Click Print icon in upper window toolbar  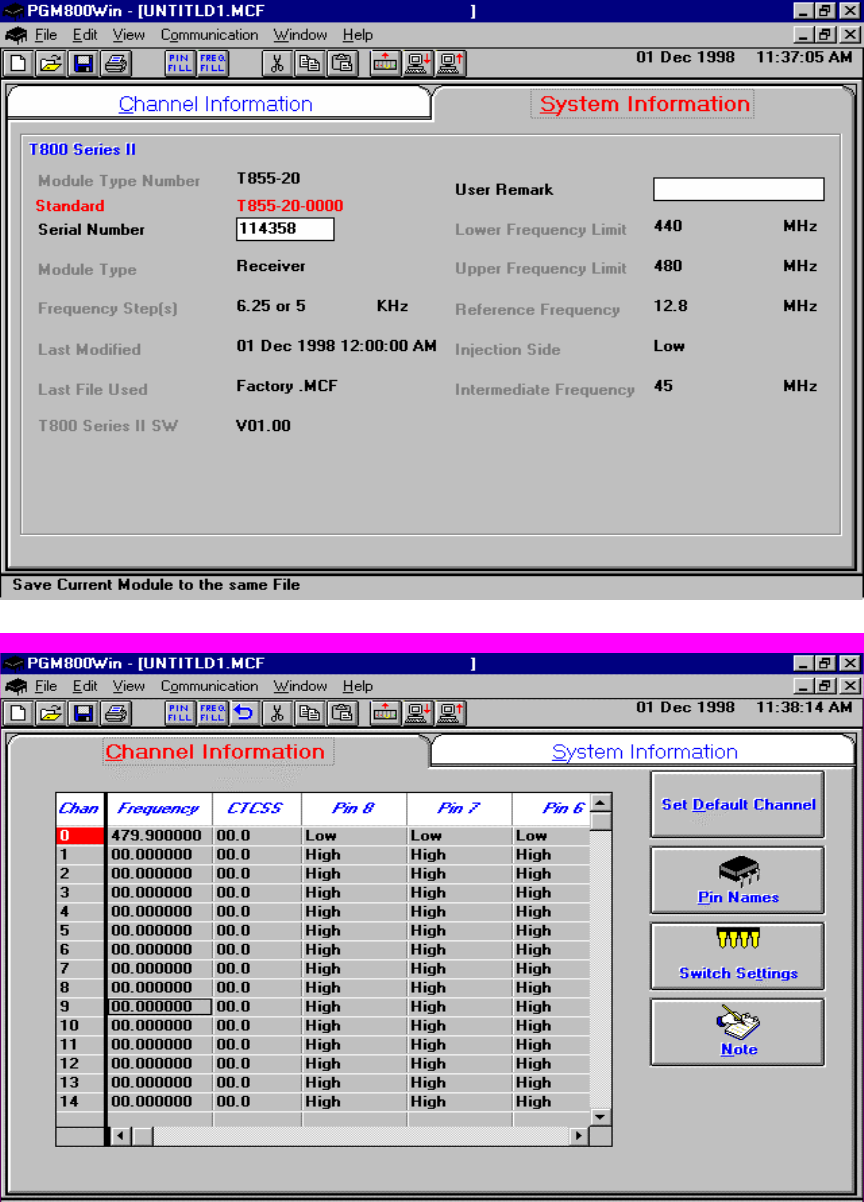click(115, 64)
